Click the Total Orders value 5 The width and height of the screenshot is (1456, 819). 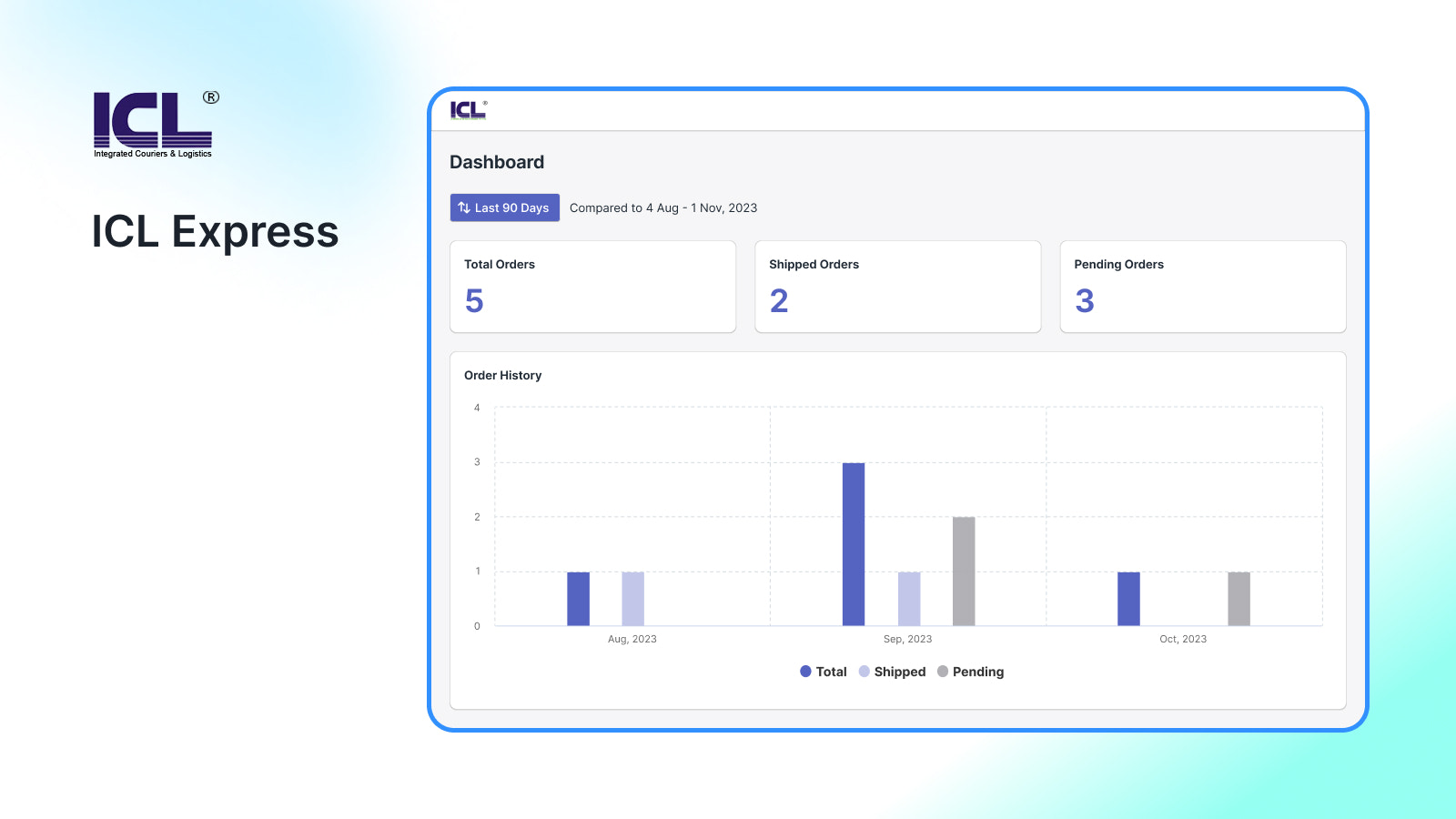point(474,301)
